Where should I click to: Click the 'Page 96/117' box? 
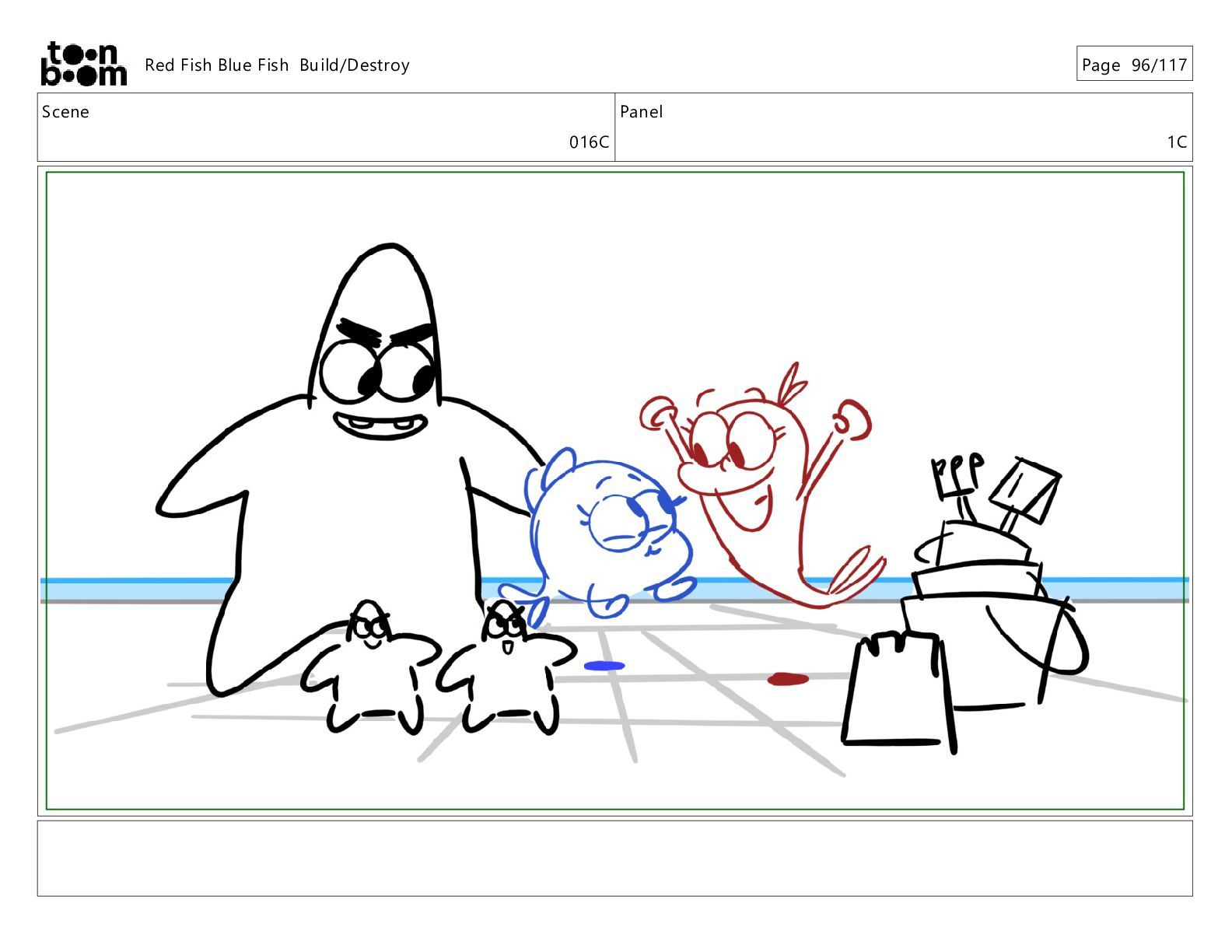point(1134,64)
